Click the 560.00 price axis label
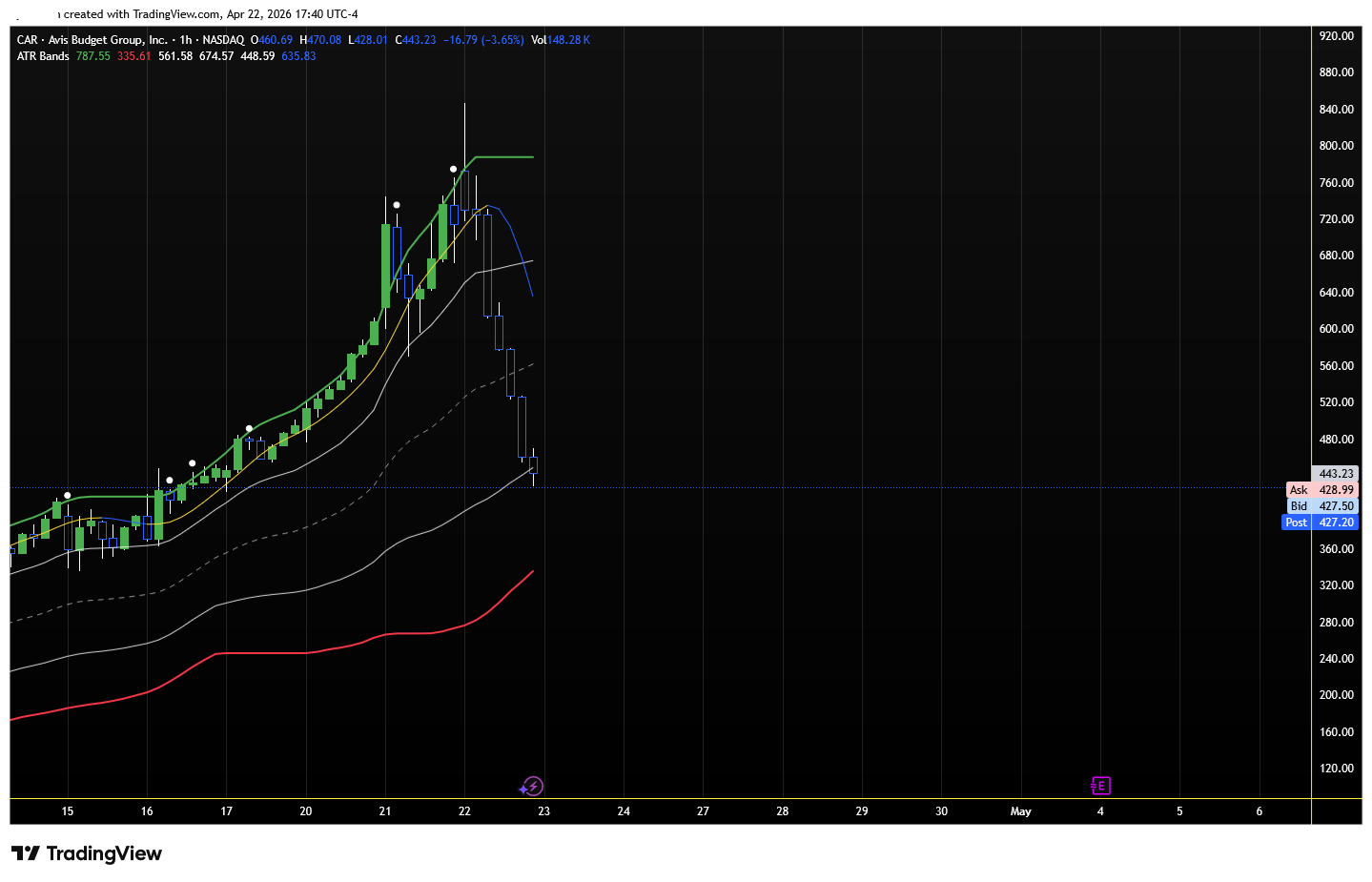 tap(1336, 366)
